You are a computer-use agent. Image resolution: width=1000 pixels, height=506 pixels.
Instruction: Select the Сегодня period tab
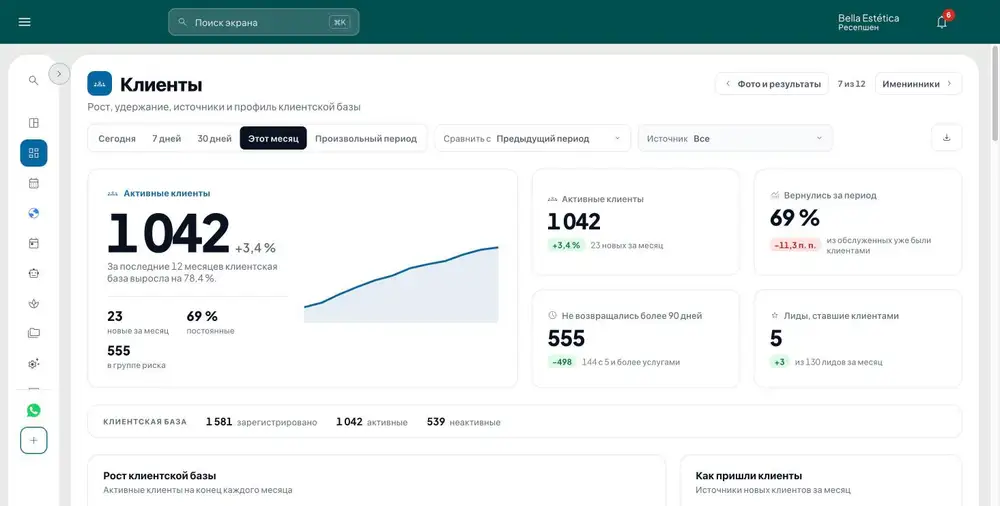tap(117, 138)
